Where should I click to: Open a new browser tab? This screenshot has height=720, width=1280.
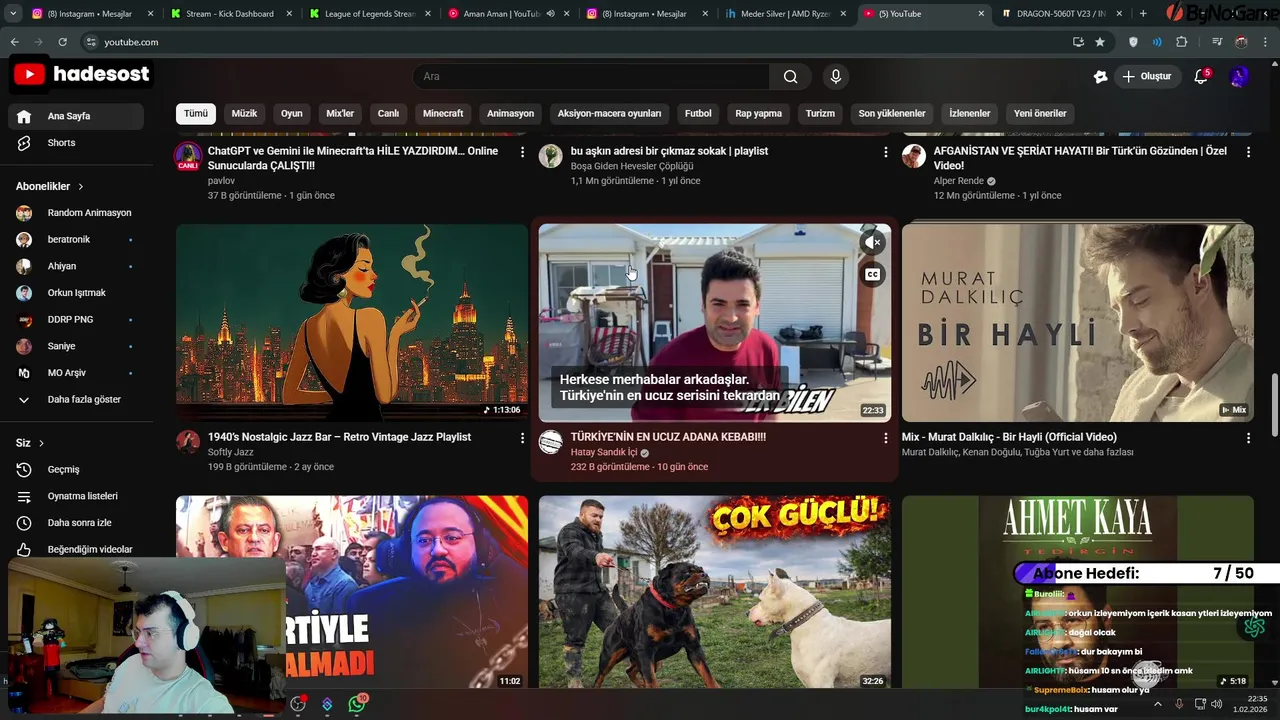[x=1143, y=14]
